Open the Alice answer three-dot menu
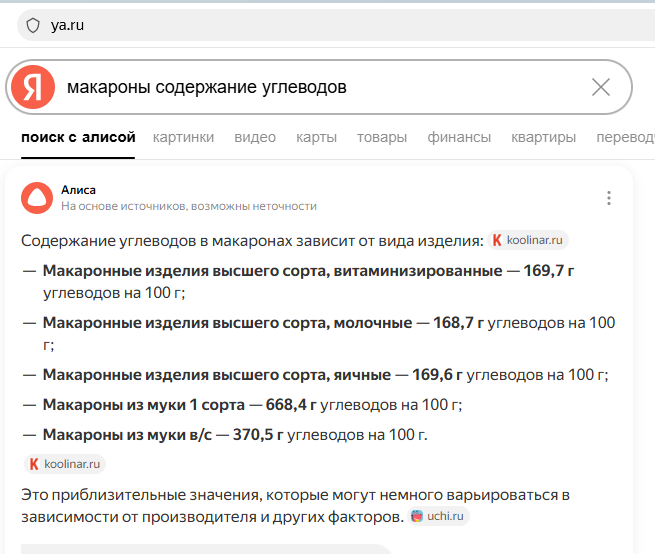Screen dimensions: 655x554 (x=608, y=198)
